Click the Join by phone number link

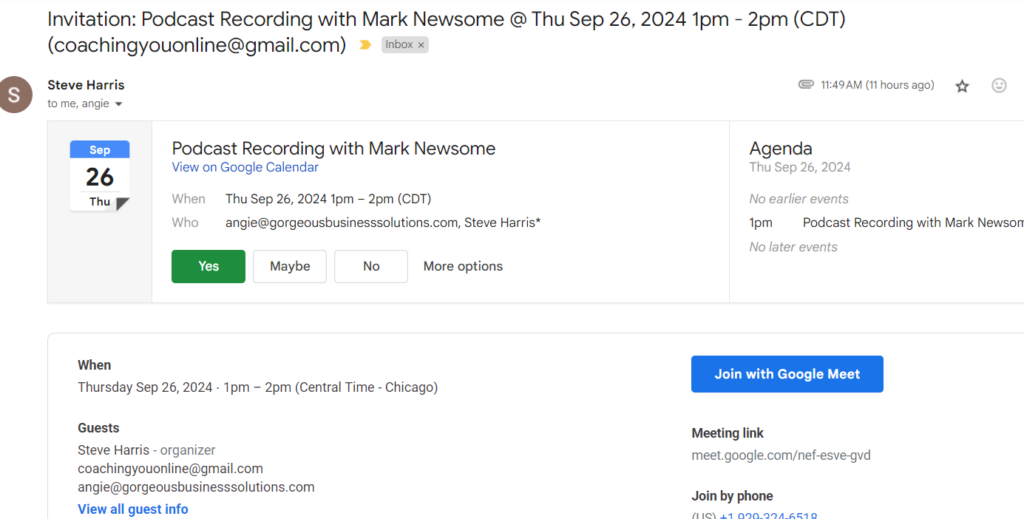(x=768, y=516)
